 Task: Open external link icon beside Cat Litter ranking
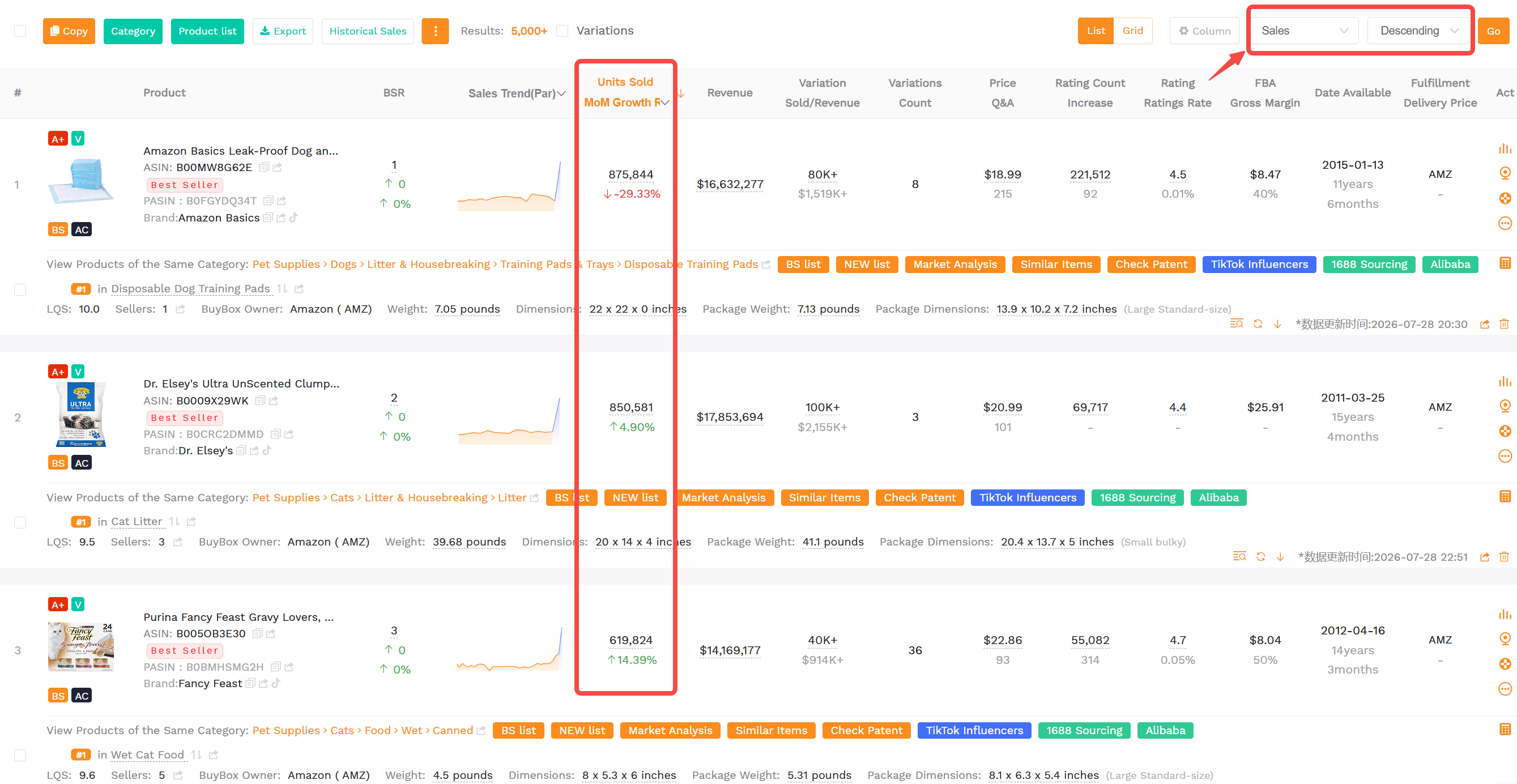[191, 521]
